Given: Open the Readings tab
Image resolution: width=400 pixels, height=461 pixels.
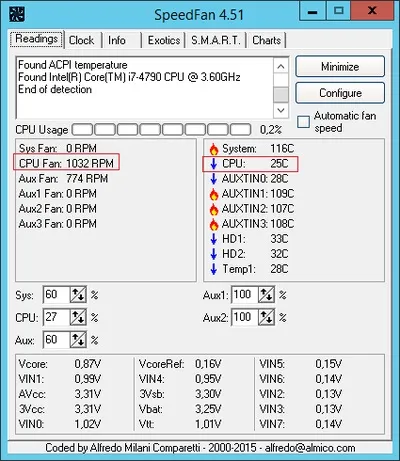Looking at the screenshot, I should (37, 39).
